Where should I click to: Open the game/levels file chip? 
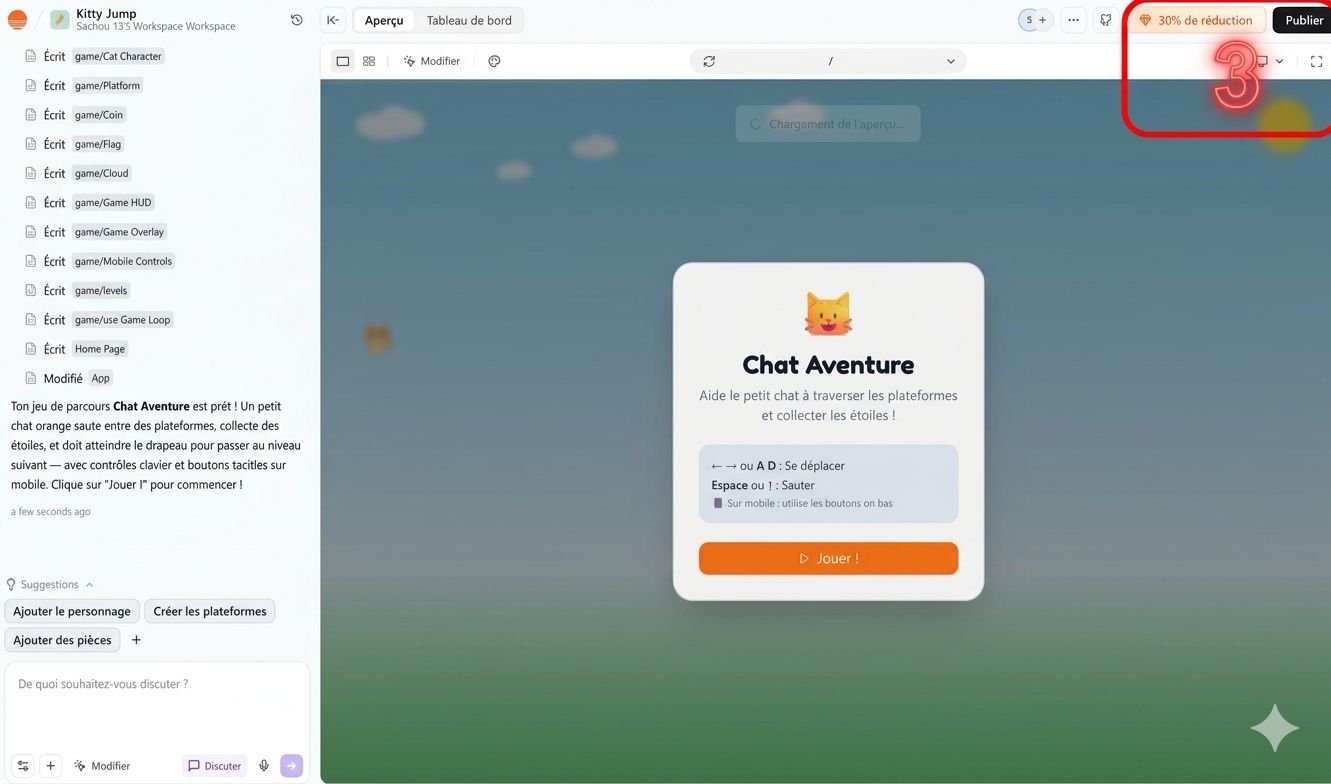coord(101,290)
